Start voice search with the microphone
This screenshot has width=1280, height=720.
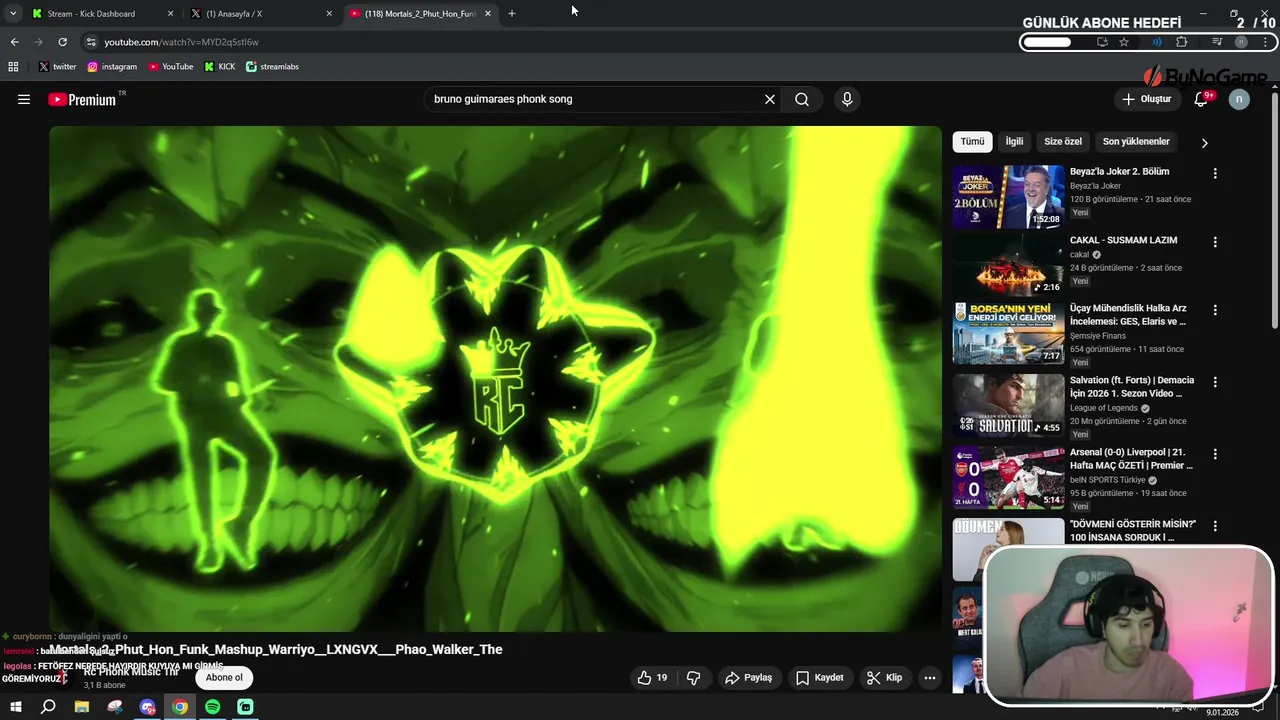847,99
